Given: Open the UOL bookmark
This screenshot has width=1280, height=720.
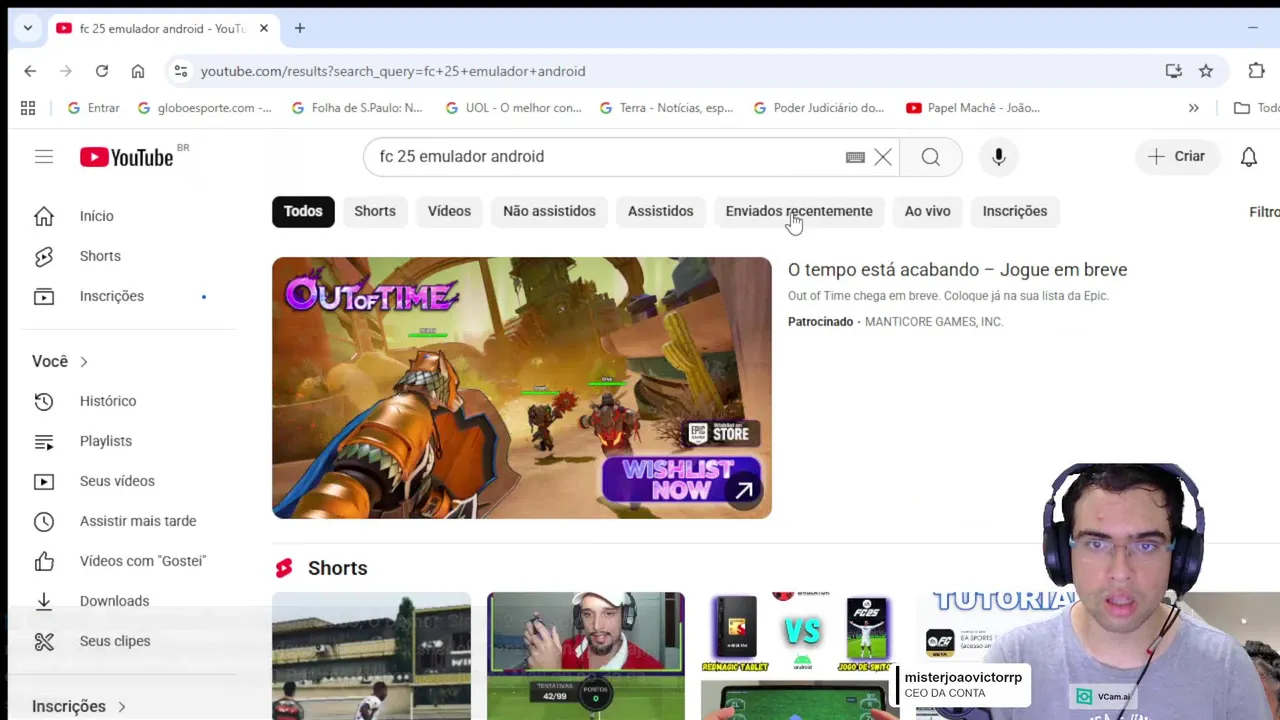Looking at the screenshot, I should click(513, 108).
